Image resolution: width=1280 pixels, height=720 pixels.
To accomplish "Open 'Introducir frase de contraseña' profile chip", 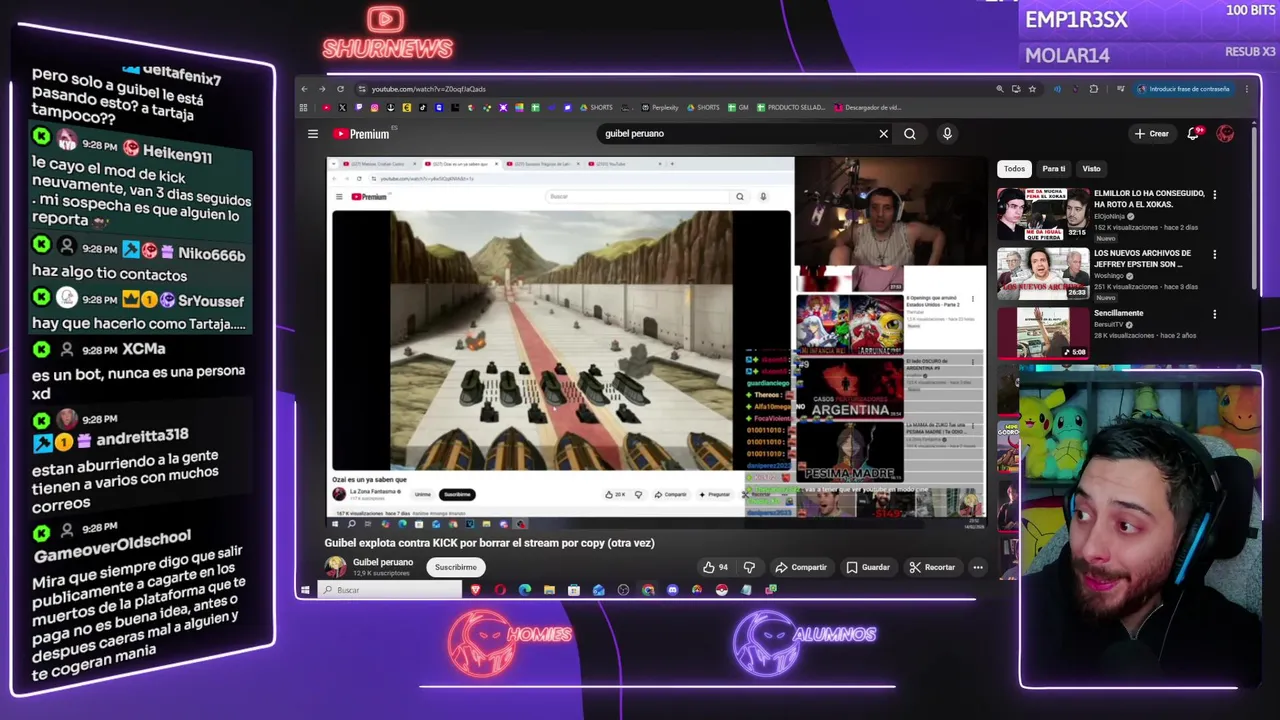I will [1184, 89].
